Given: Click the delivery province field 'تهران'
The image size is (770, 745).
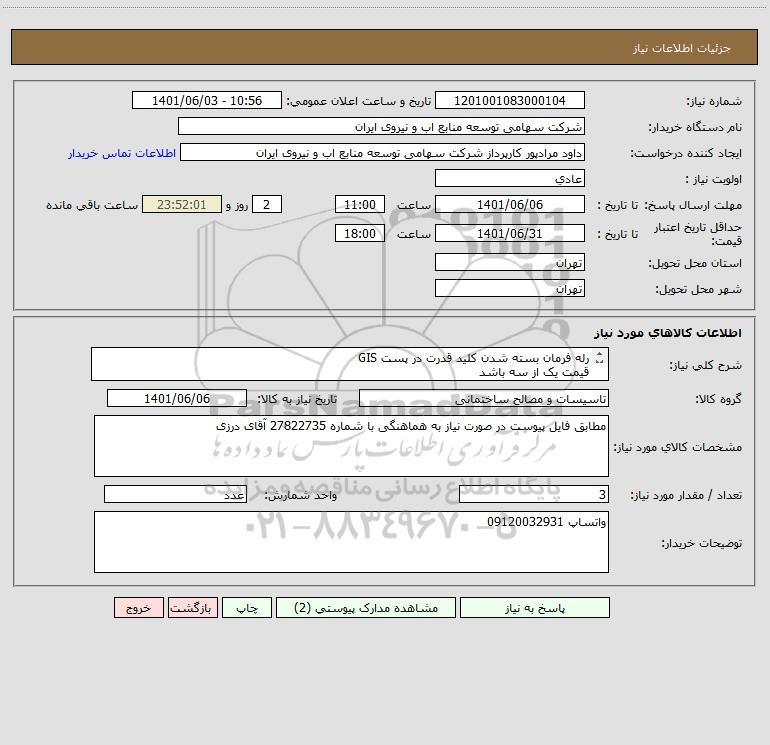Looking at the screenshot, I should pyautogui.click(x=510, y=262).
